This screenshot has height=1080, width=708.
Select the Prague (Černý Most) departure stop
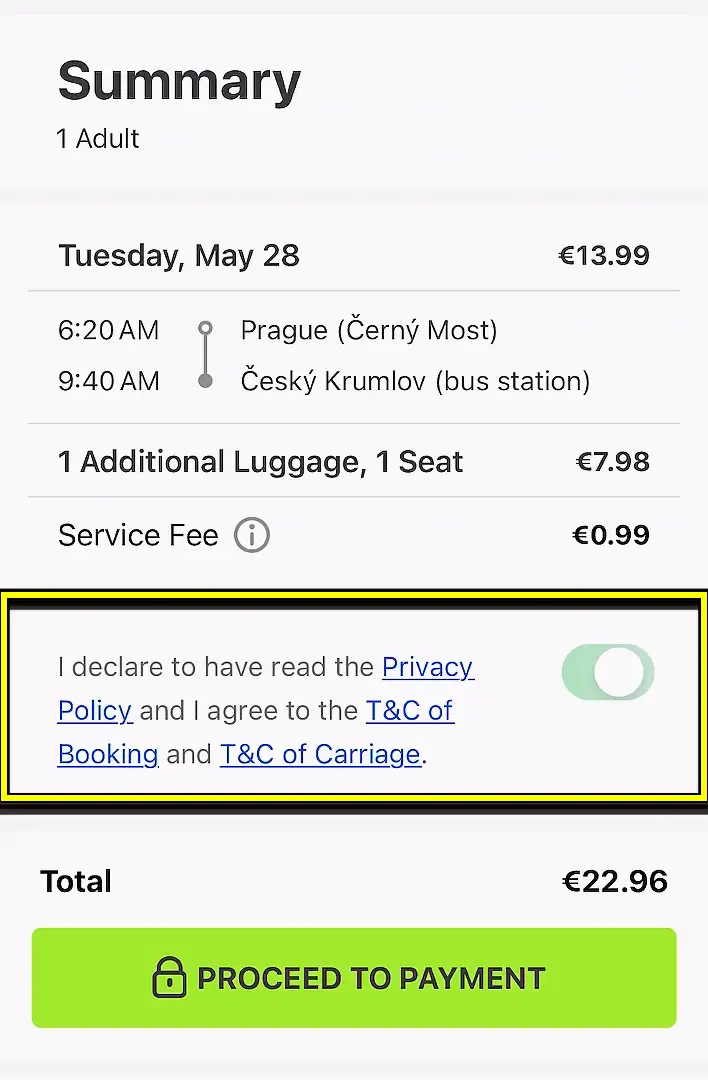(369, 330)
